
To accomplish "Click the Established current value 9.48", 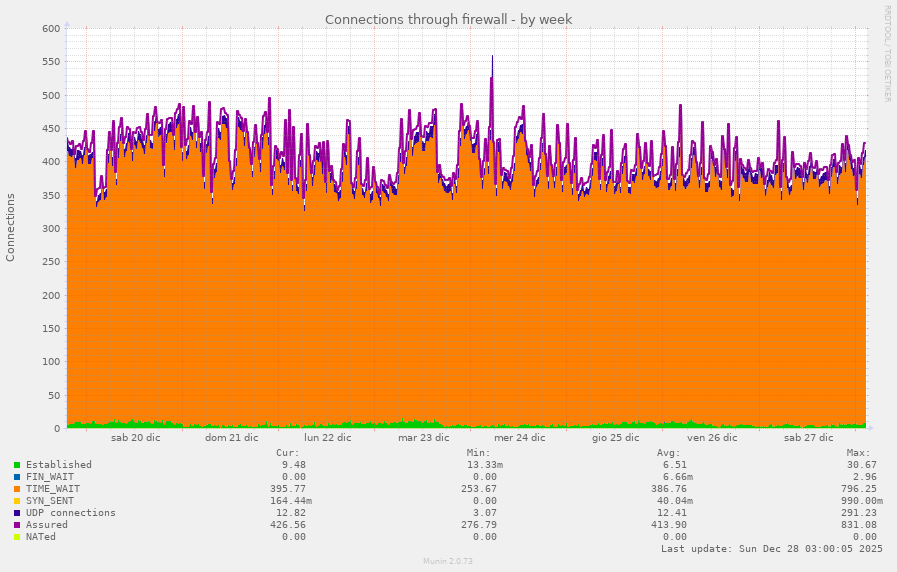I will (293, 464).
